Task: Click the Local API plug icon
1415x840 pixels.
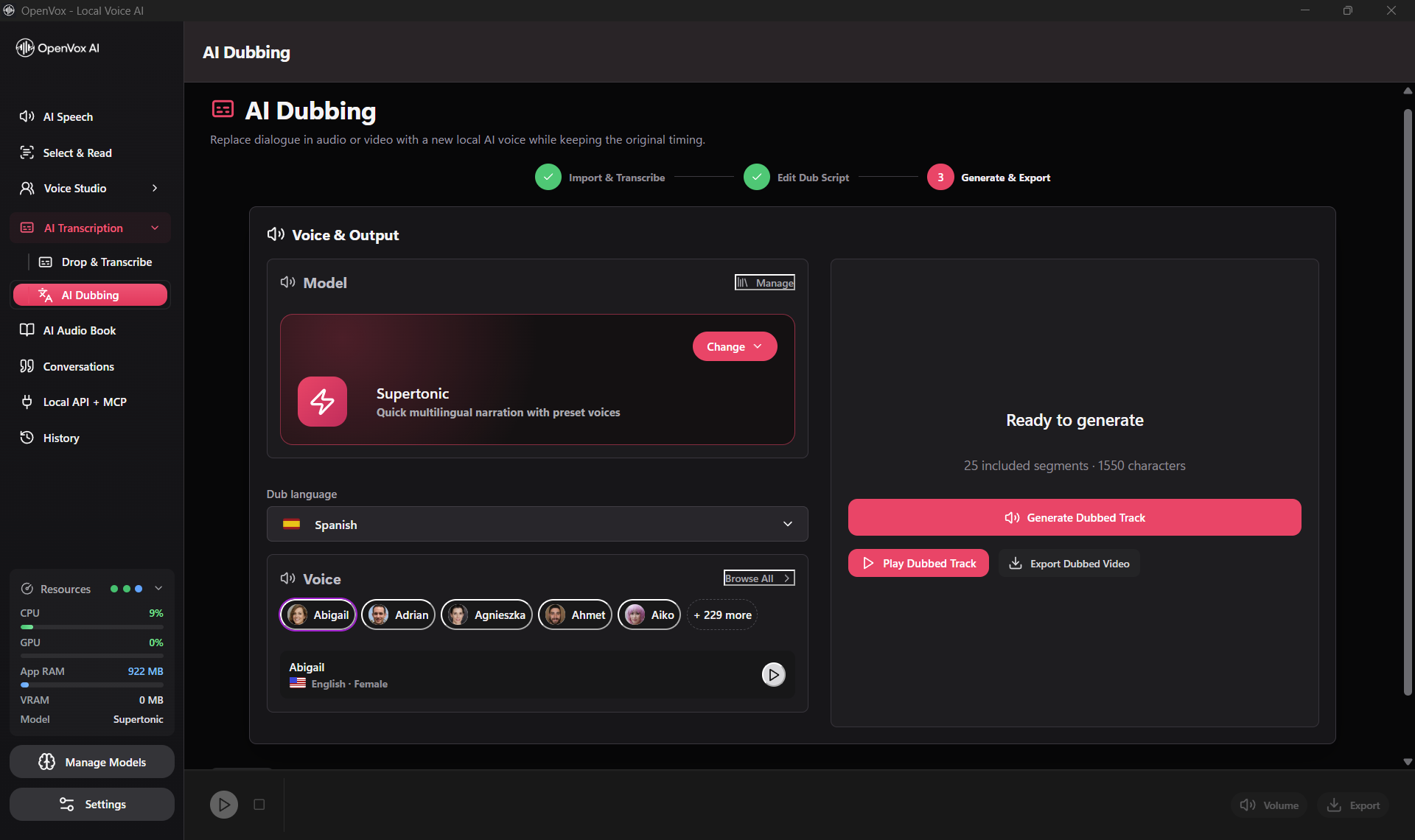Action: click(27, 402)
